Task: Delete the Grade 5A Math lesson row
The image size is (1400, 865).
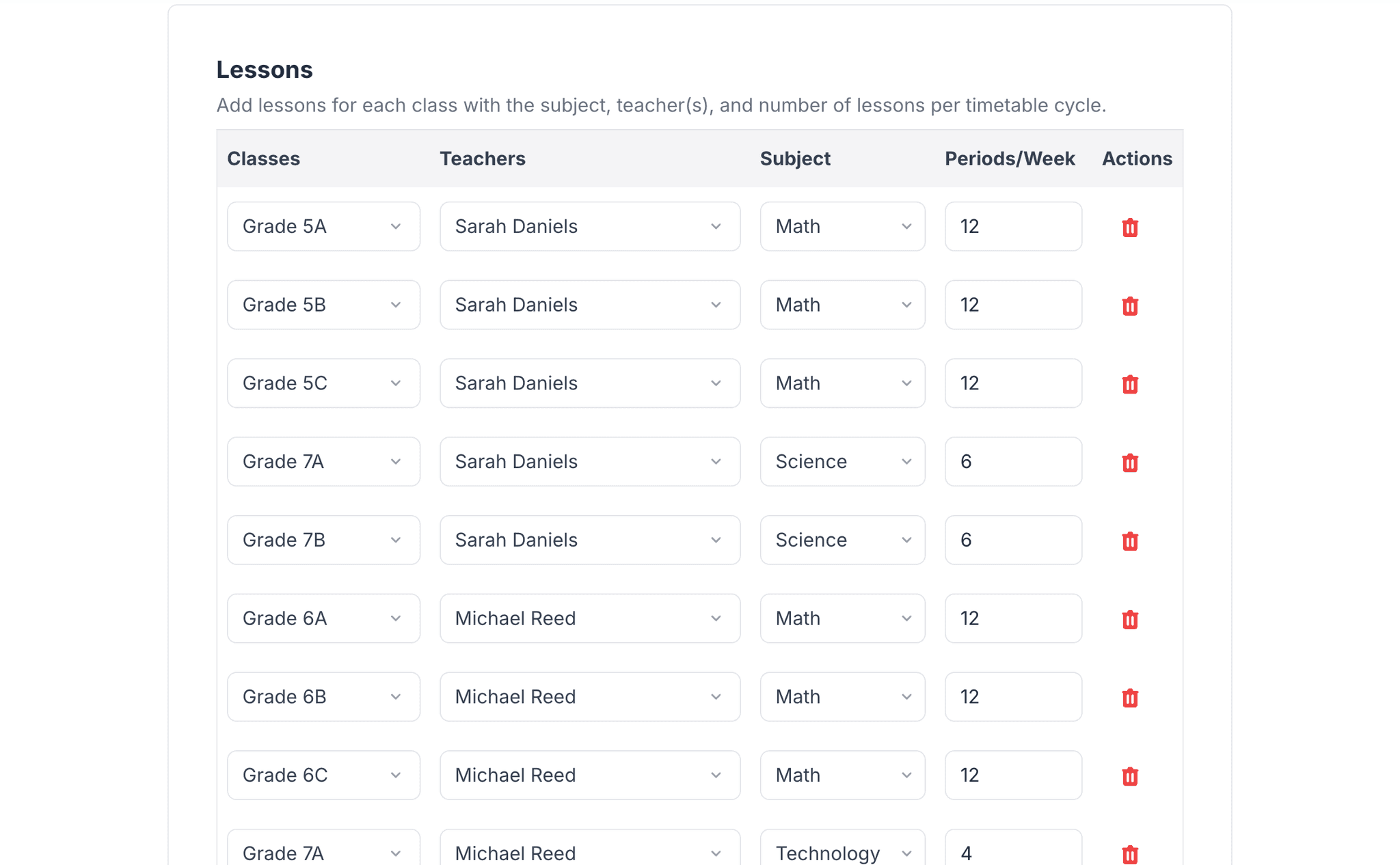Action: point(1129,227)
